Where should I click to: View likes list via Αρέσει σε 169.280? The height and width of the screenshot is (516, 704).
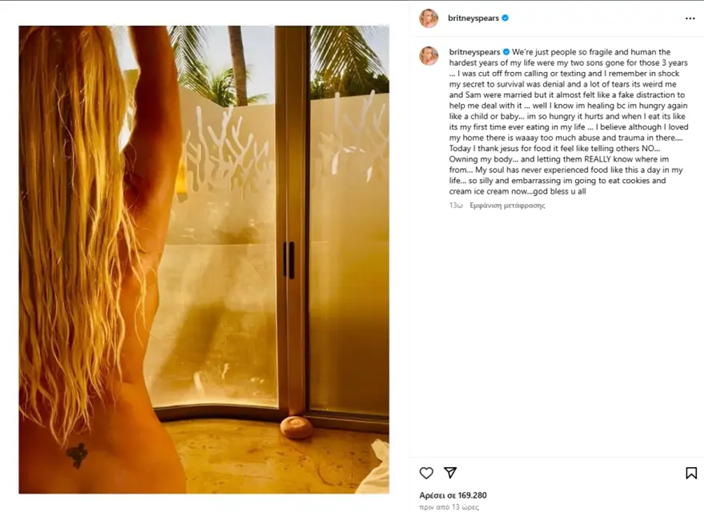coord(453,495)
